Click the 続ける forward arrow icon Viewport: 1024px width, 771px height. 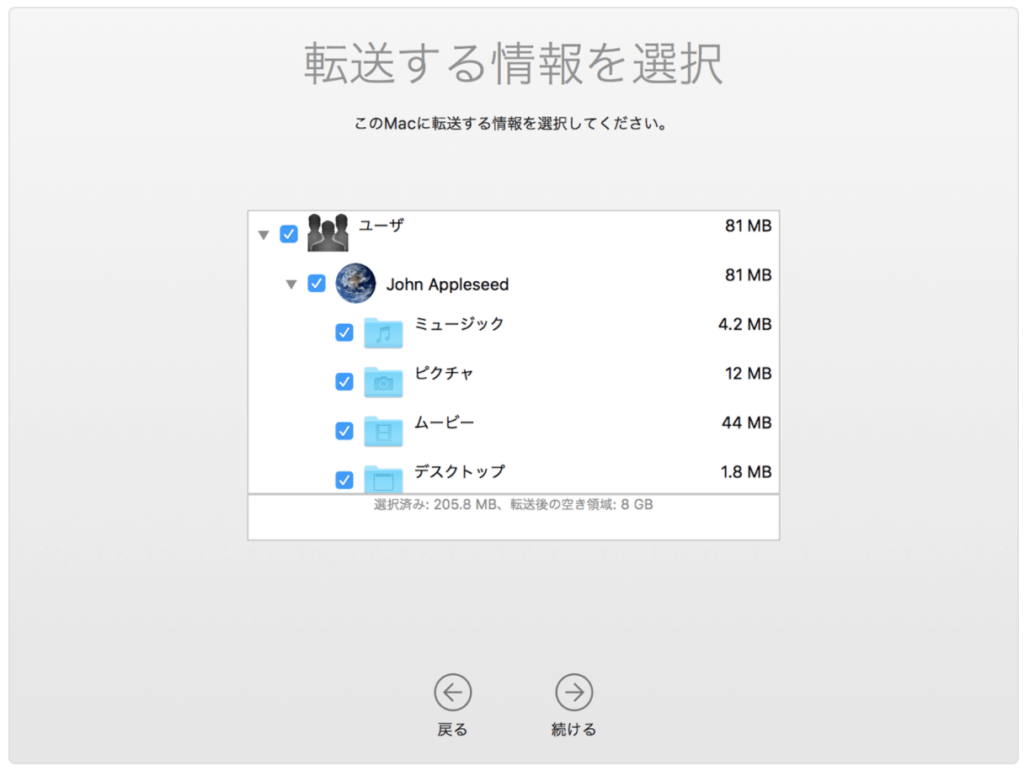point(574,692)
